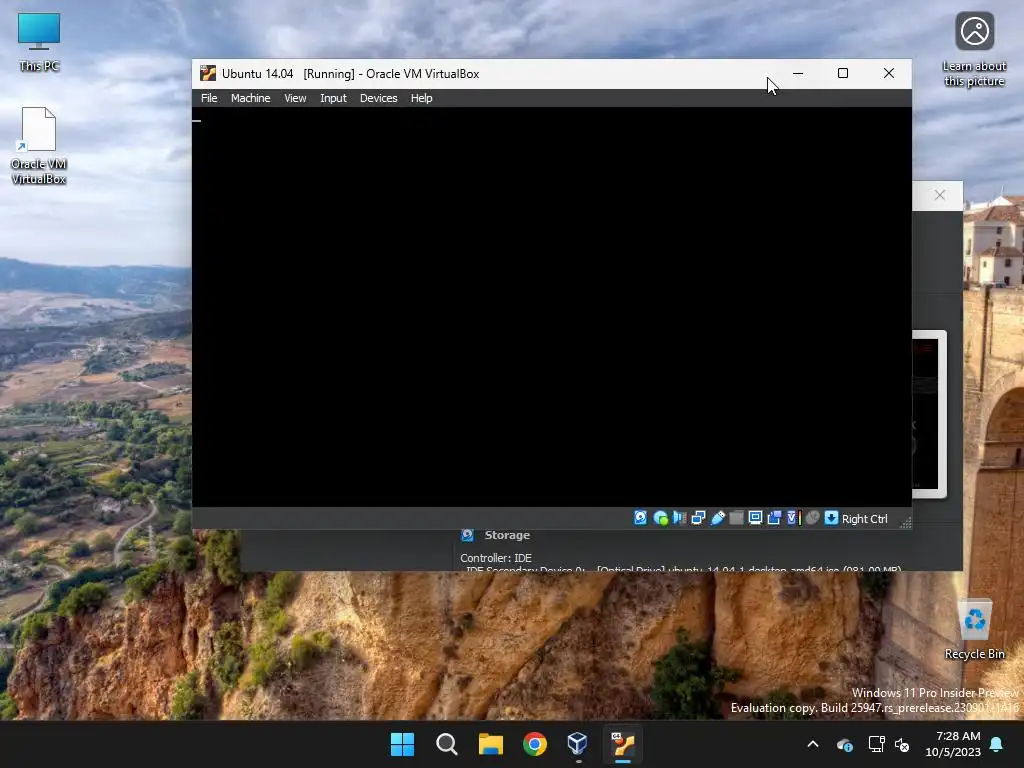Click the USB devices status icon
Viewport: 1024px width, 768px height.
[717, 518]
